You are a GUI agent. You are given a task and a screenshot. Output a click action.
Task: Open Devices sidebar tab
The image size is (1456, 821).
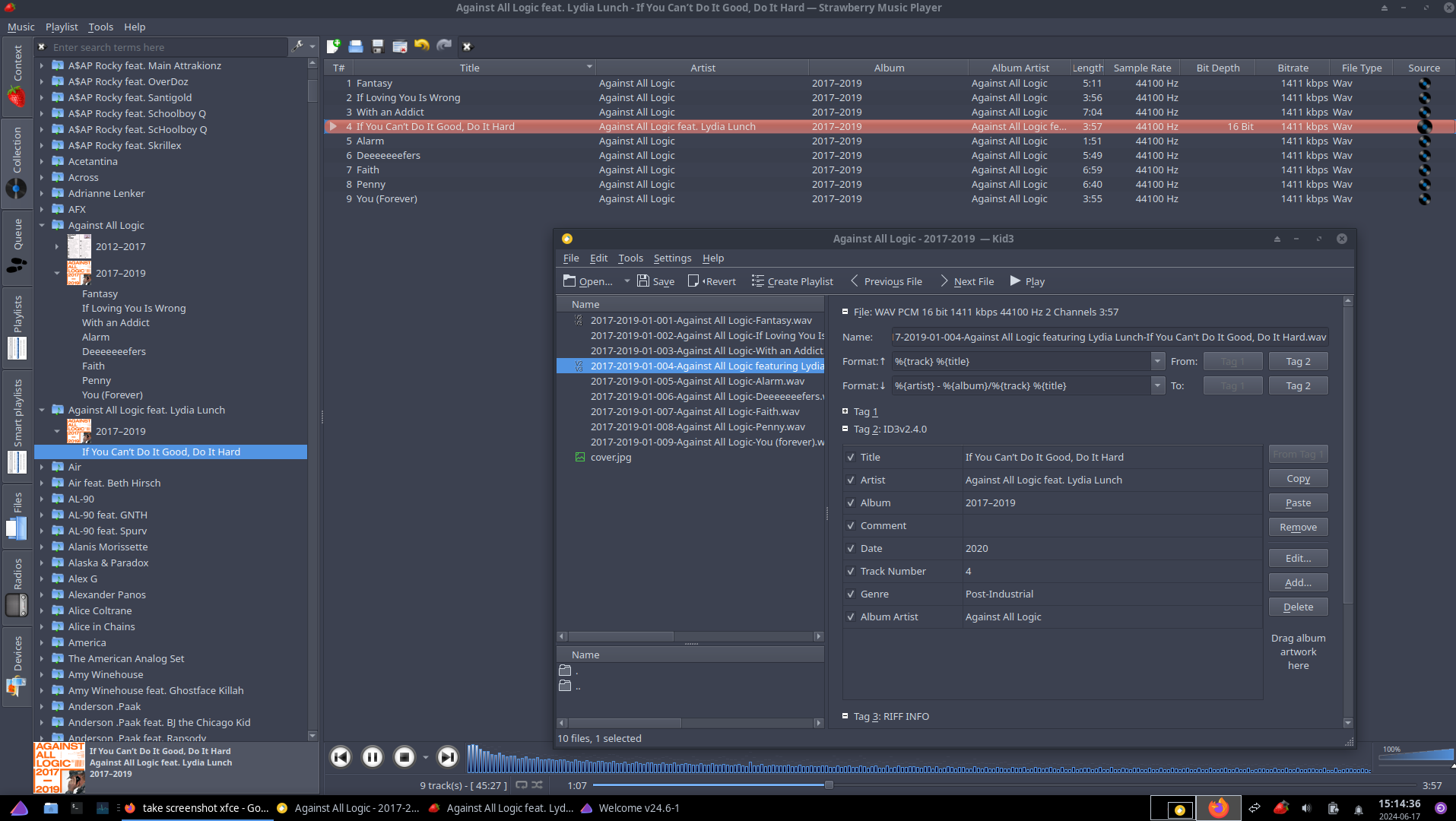[17, 666]
